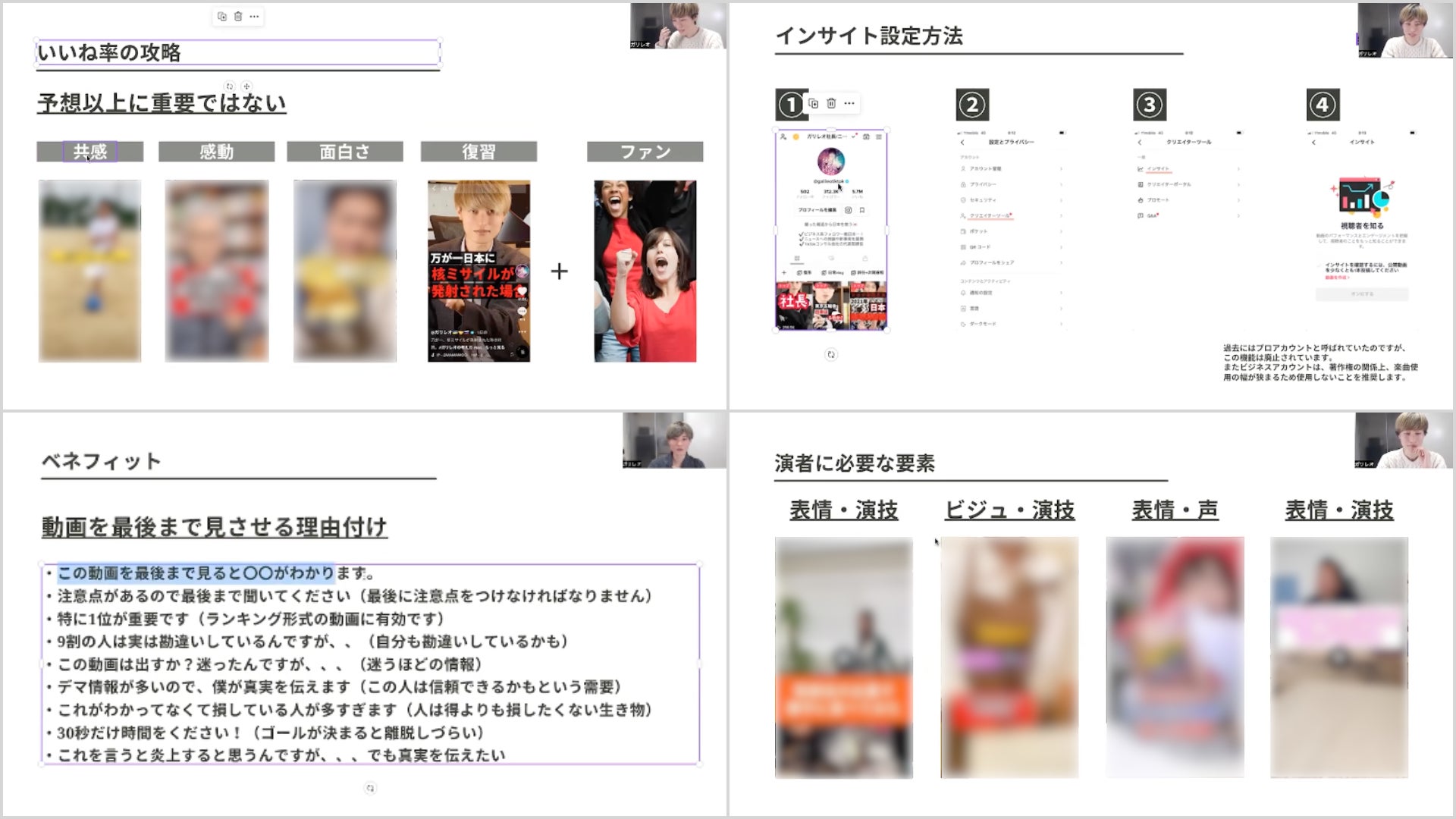Click duplicate icon above いいね率の攻略 title

[222, 17]
